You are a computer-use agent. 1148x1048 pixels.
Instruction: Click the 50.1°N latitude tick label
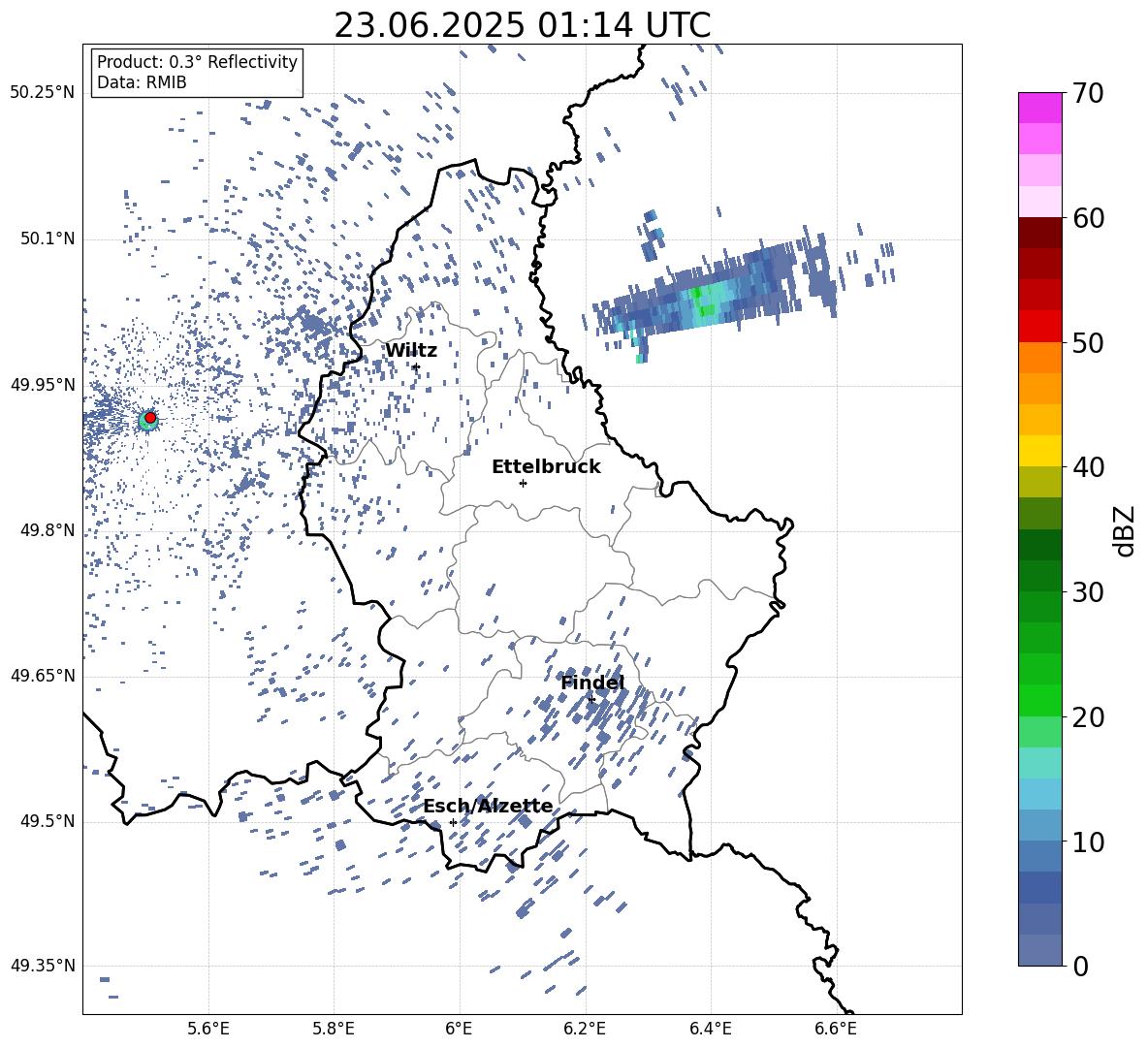[47, 238]
